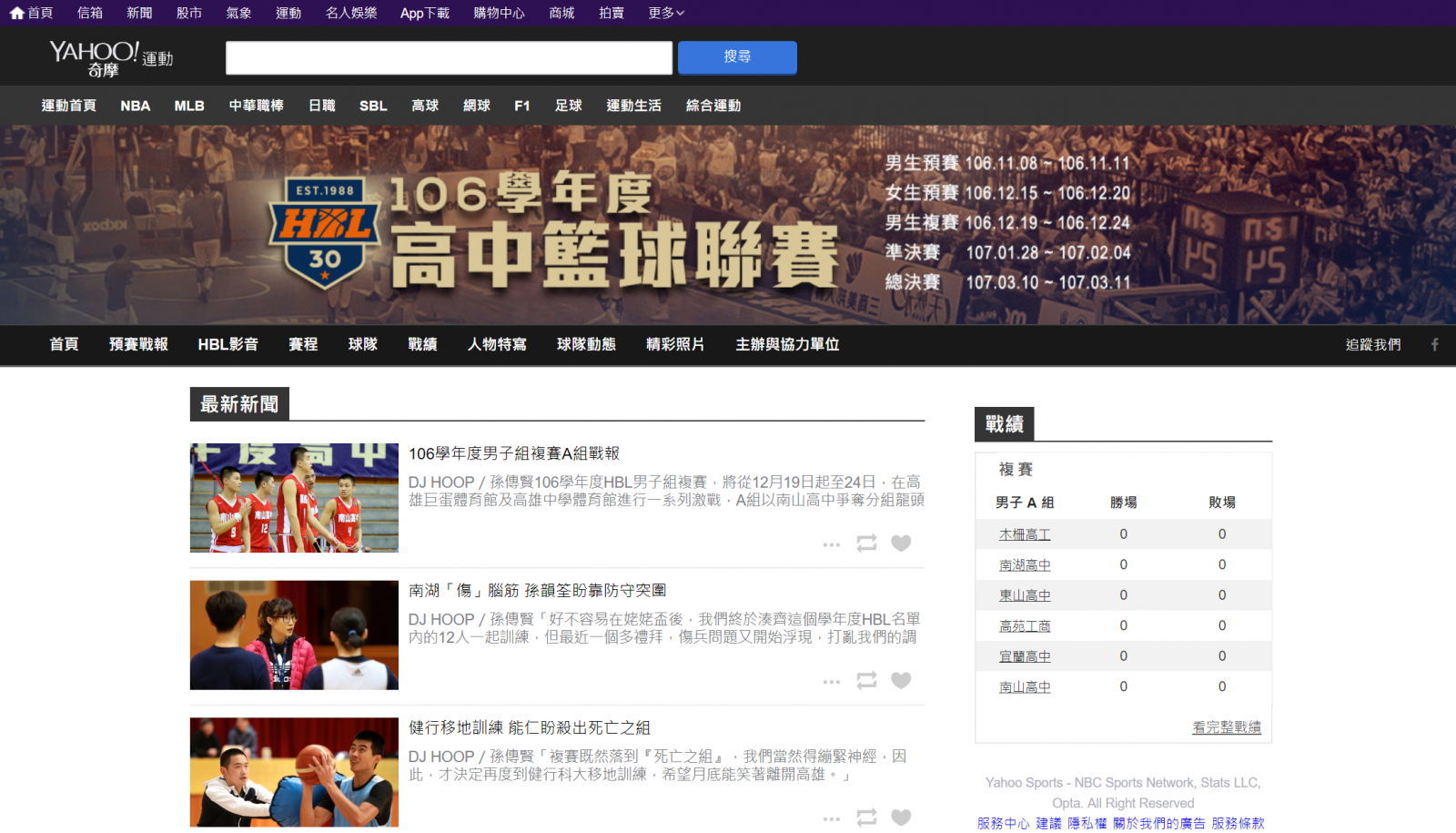This screenshot has width=1456, height=833.
Task: Open 南湖高中 team link
Action: (x=1025, y=565)
